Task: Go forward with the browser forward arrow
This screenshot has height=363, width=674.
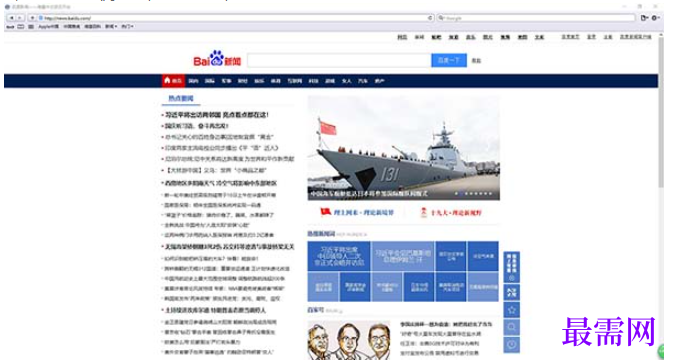Action: click(20, 18)
